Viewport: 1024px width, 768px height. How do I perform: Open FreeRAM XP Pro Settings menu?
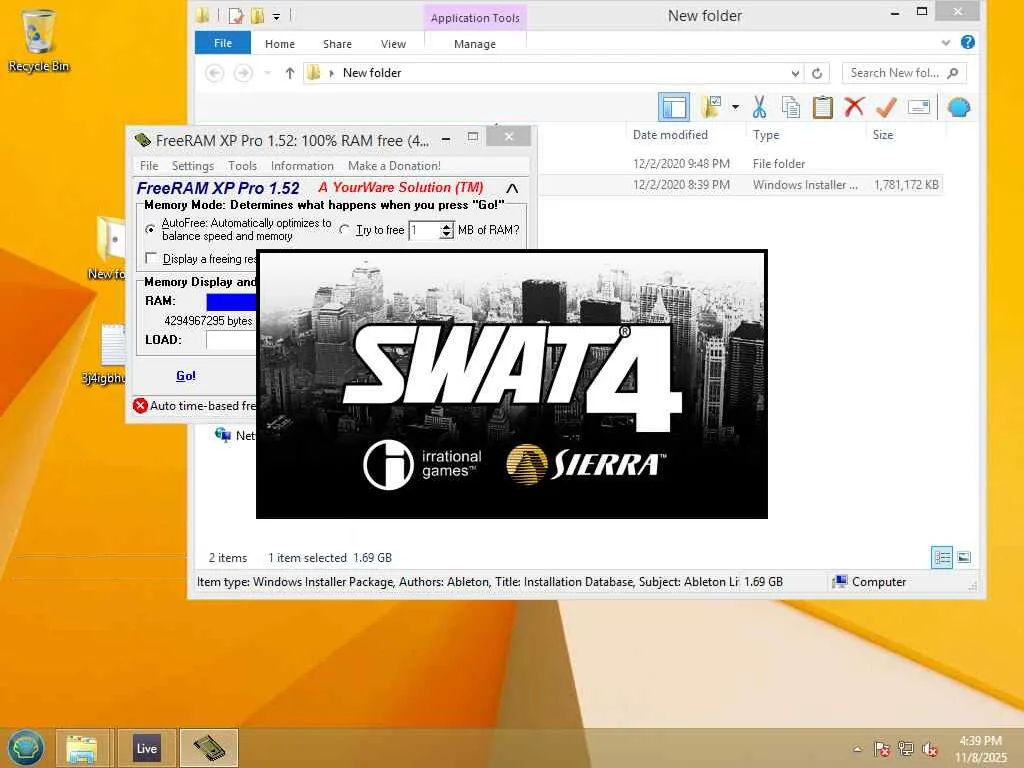[x=193, y=166]
